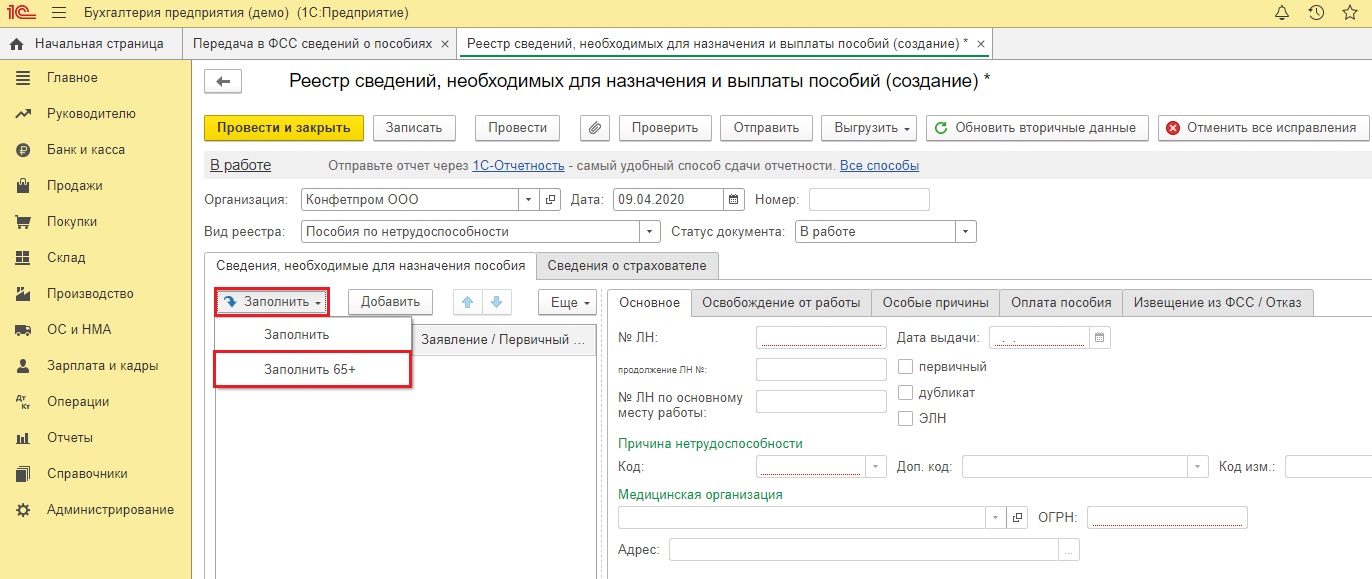The image size is (1372, 579).
Task: Expand Код причины нетрудоспособности dropdown
Action: click(x=876, y=466)
